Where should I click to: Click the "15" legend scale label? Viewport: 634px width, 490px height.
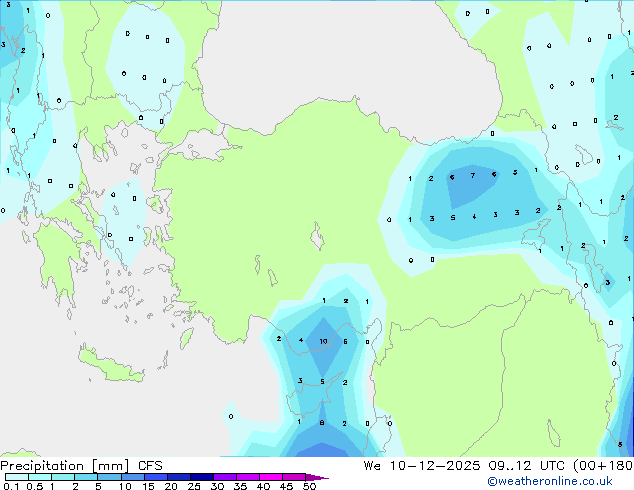click(x=148, y=486)
